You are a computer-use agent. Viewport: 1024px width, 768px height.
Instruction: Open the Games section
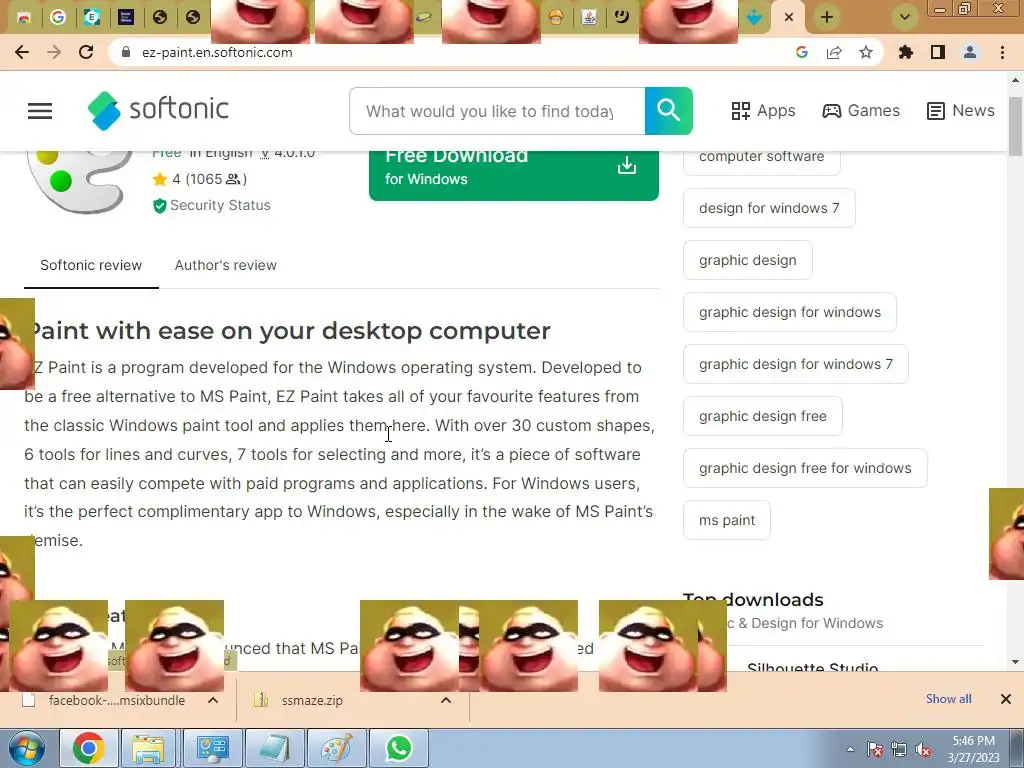point(861,110)
